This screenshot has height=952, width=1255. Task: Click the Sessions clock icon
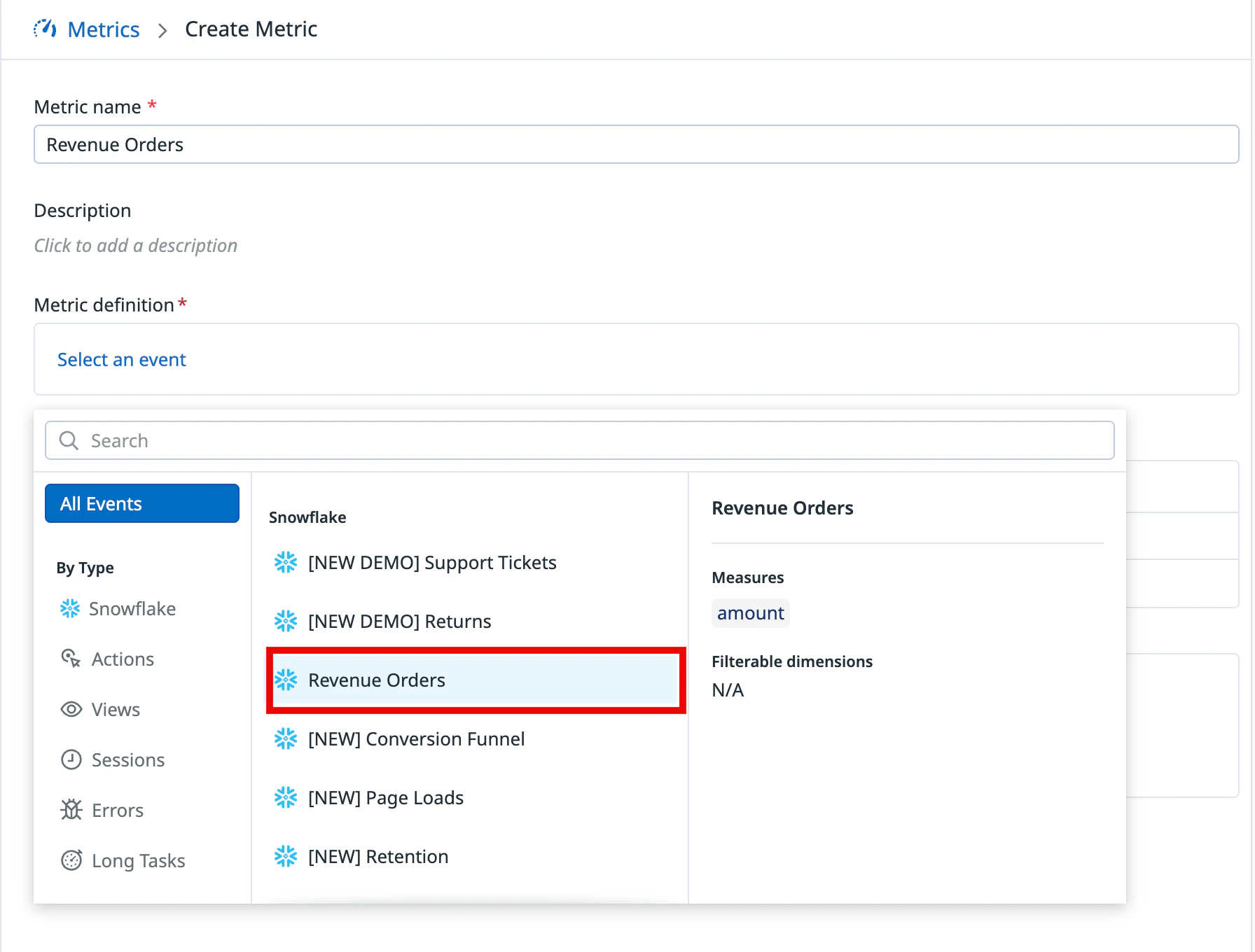pos(71,759)
